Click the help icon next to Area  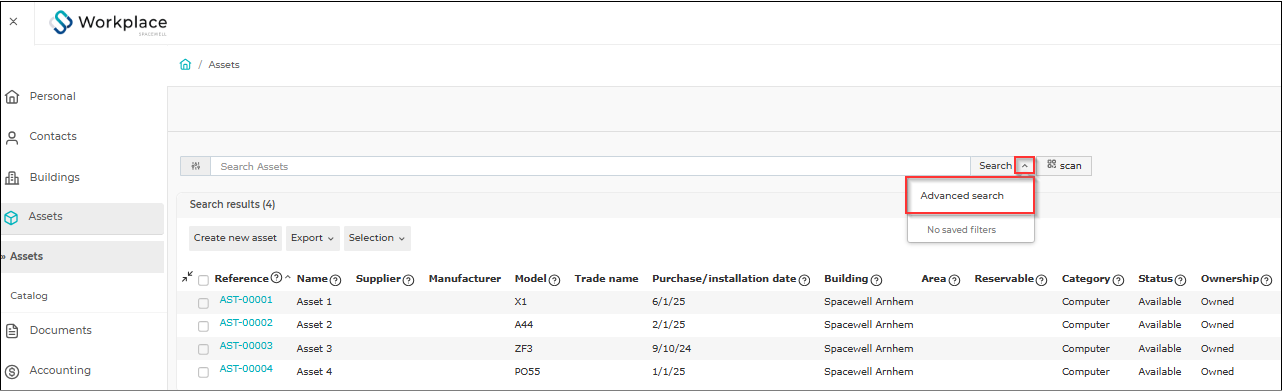pyautogui.click(x=954, y=280)
